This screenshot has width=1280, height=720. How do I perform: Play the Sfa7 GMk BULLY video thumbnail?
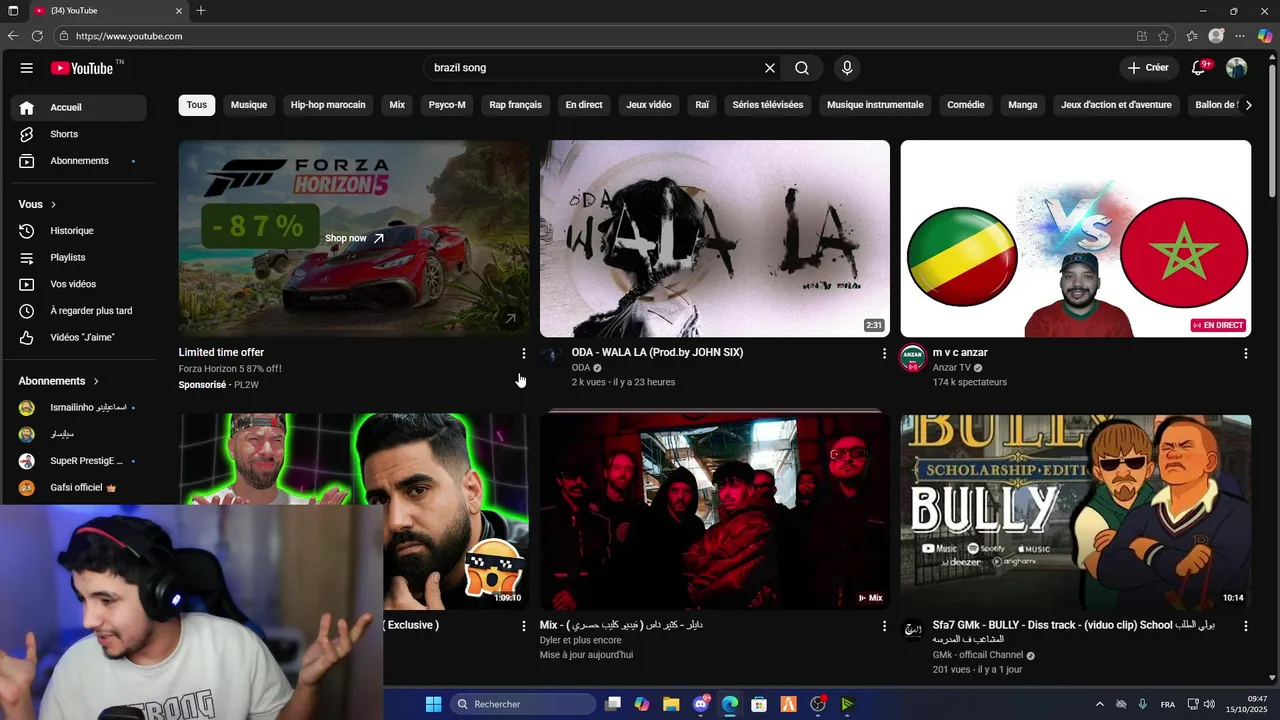tap(1076, 511)
